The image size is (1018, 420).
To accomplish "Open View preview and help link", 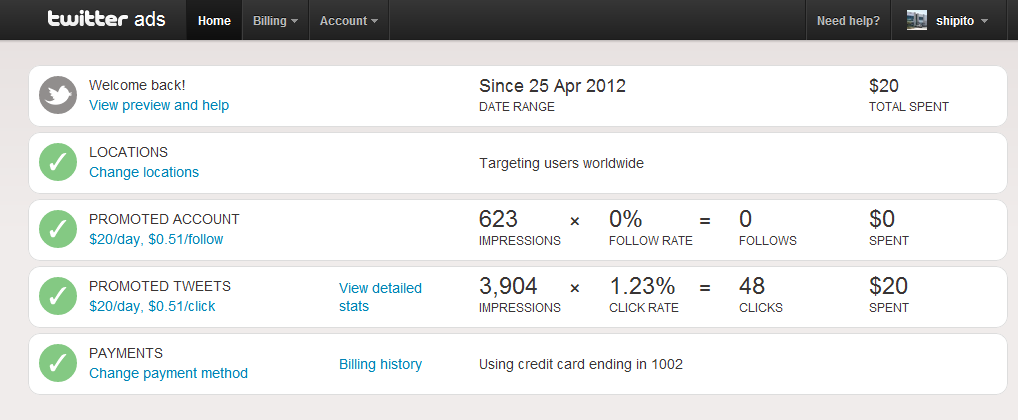I will click(x=159, y=105).
